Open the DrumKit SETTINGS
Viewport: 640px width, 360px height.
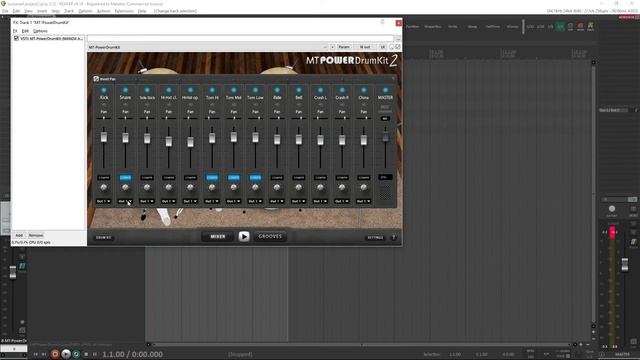pyautogui.click(x=375, y=238)
